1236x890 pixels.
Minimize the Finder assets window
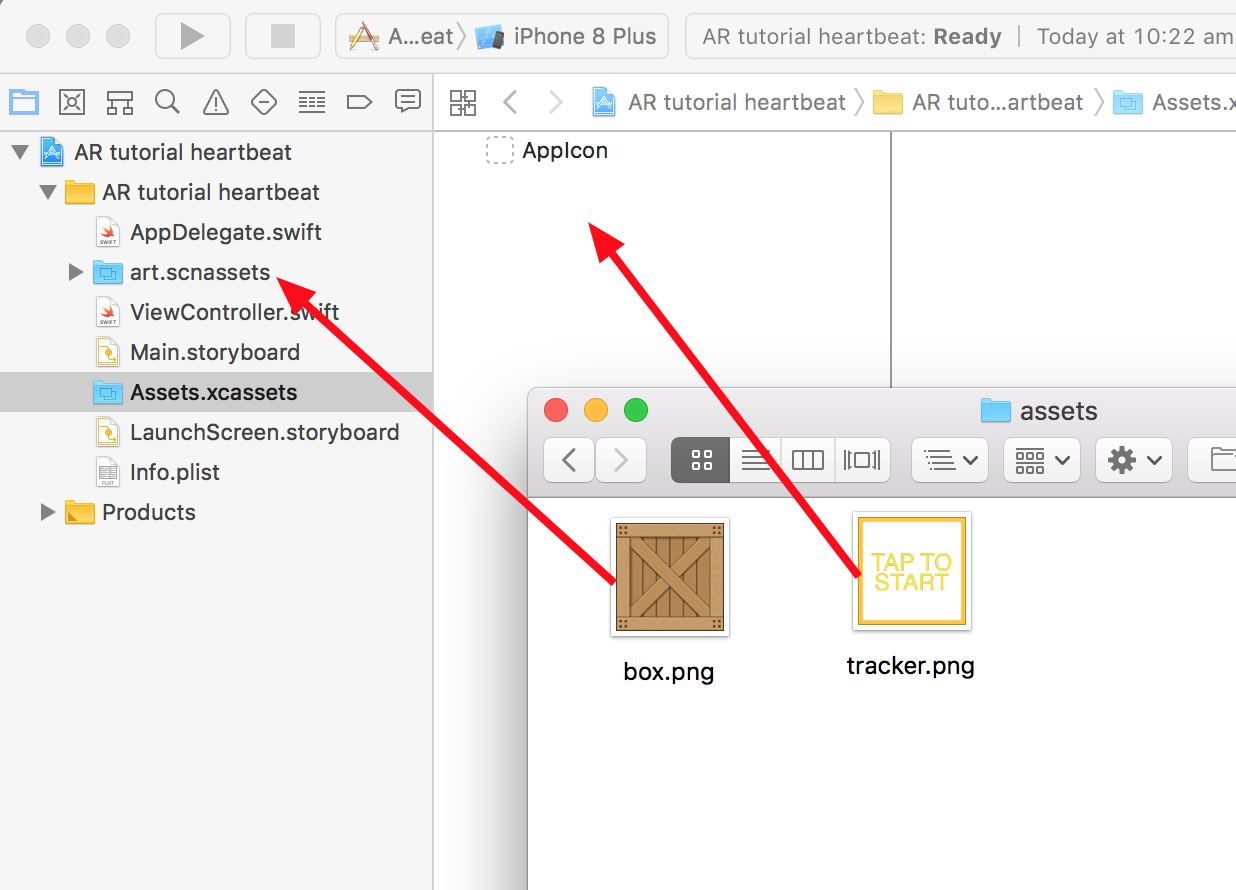(595, 410)
